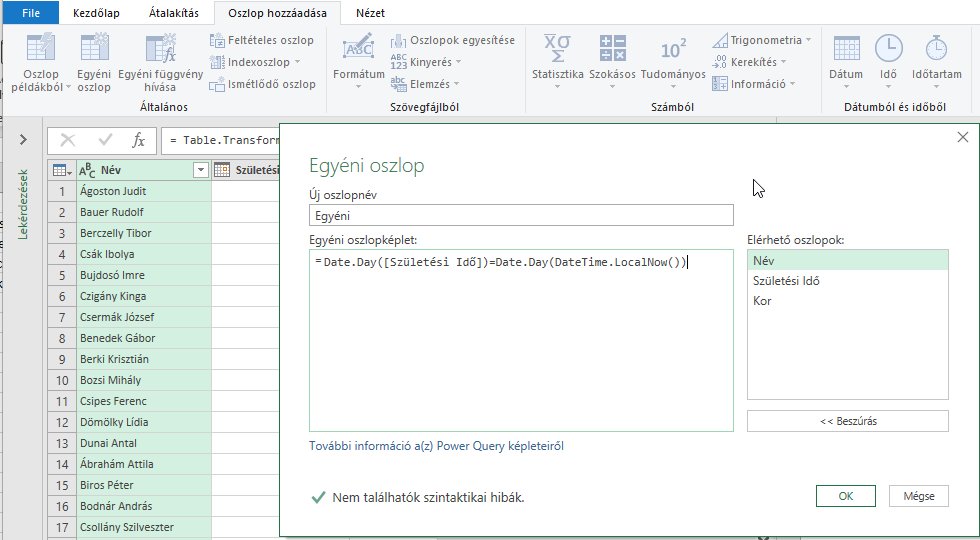The width and height of the screenshot is (980, 540).
Task: Open További információ Power Query képleteiről link
Action: coord(436,446)
